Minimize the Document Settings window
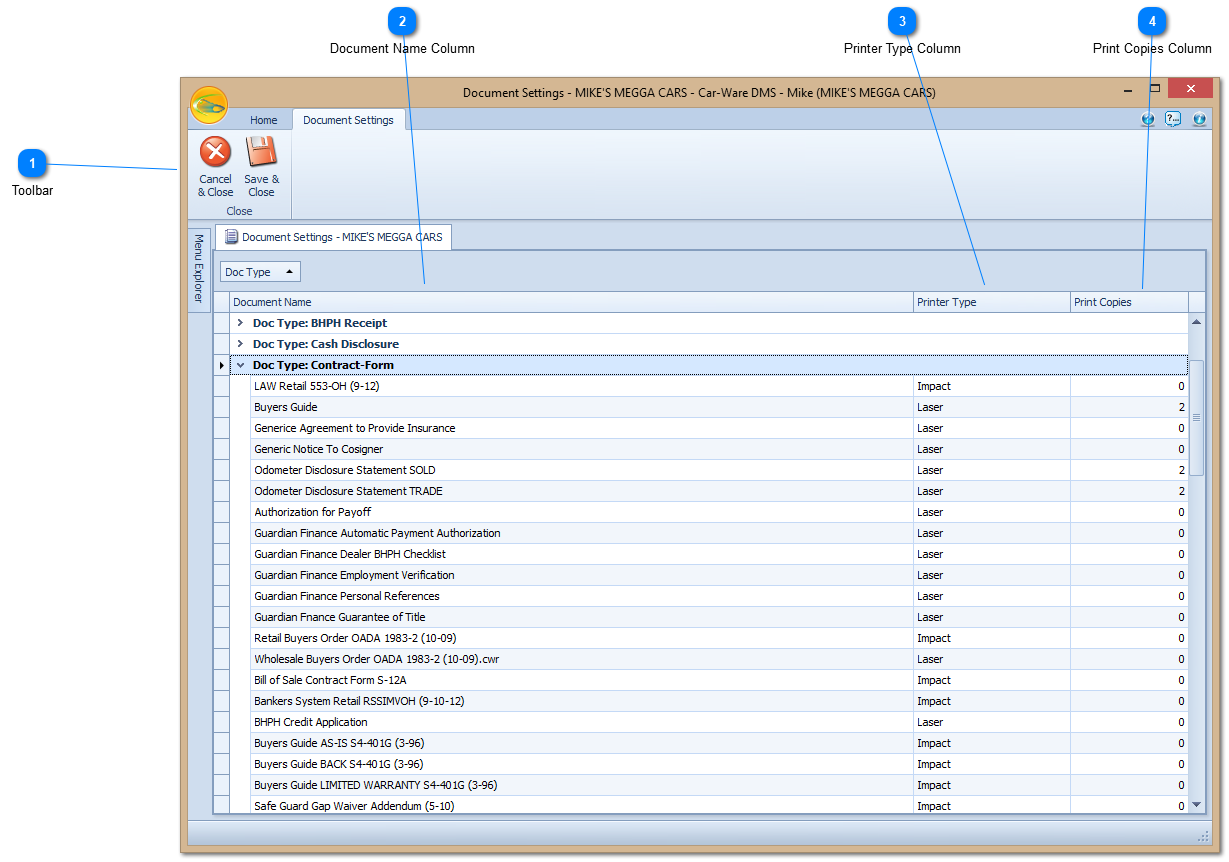 tap(1128, 90)
